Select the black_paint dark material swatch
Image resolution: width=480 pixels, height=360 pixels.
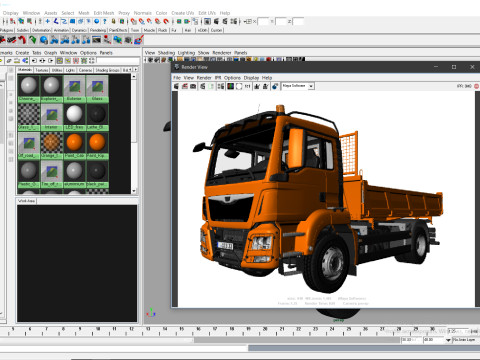tap(97, 174)
